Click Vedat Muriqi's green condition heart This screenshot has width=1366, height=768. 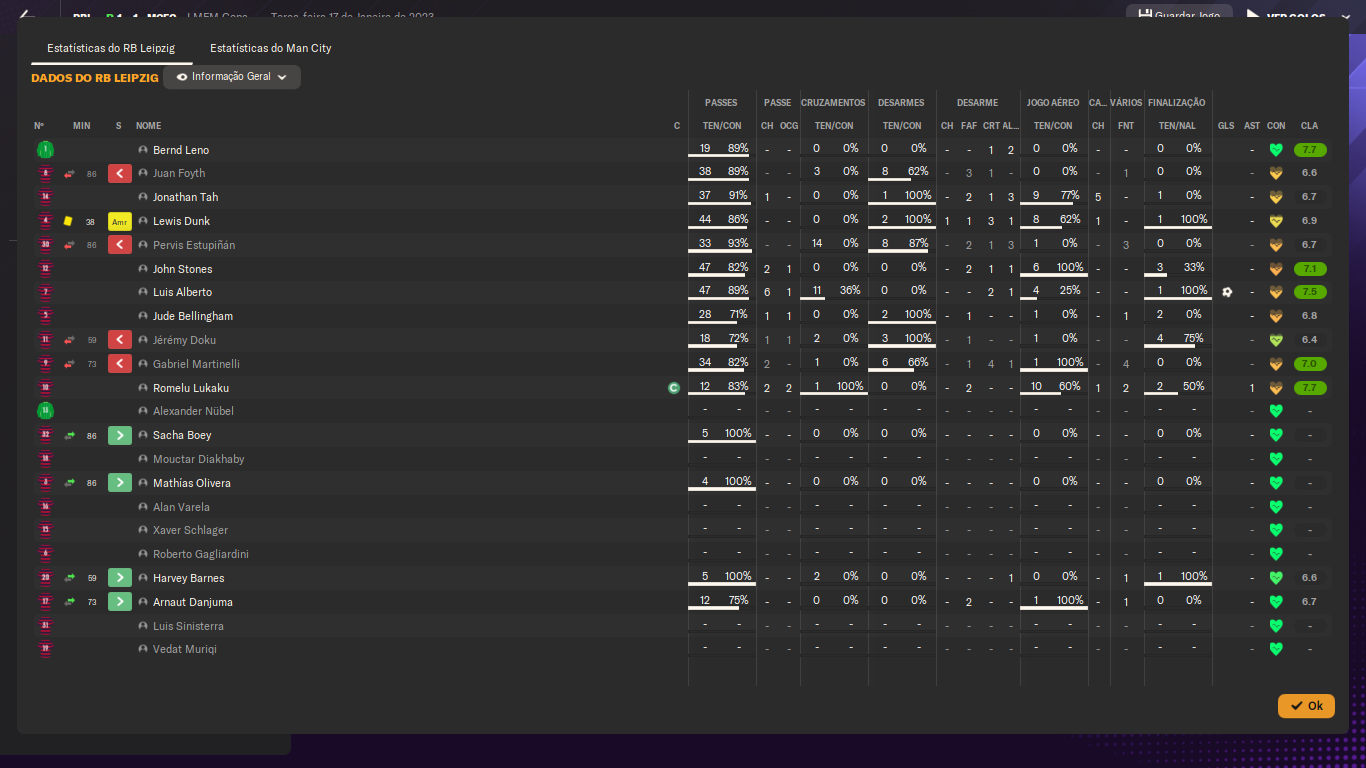click(x=1276, y=649)
